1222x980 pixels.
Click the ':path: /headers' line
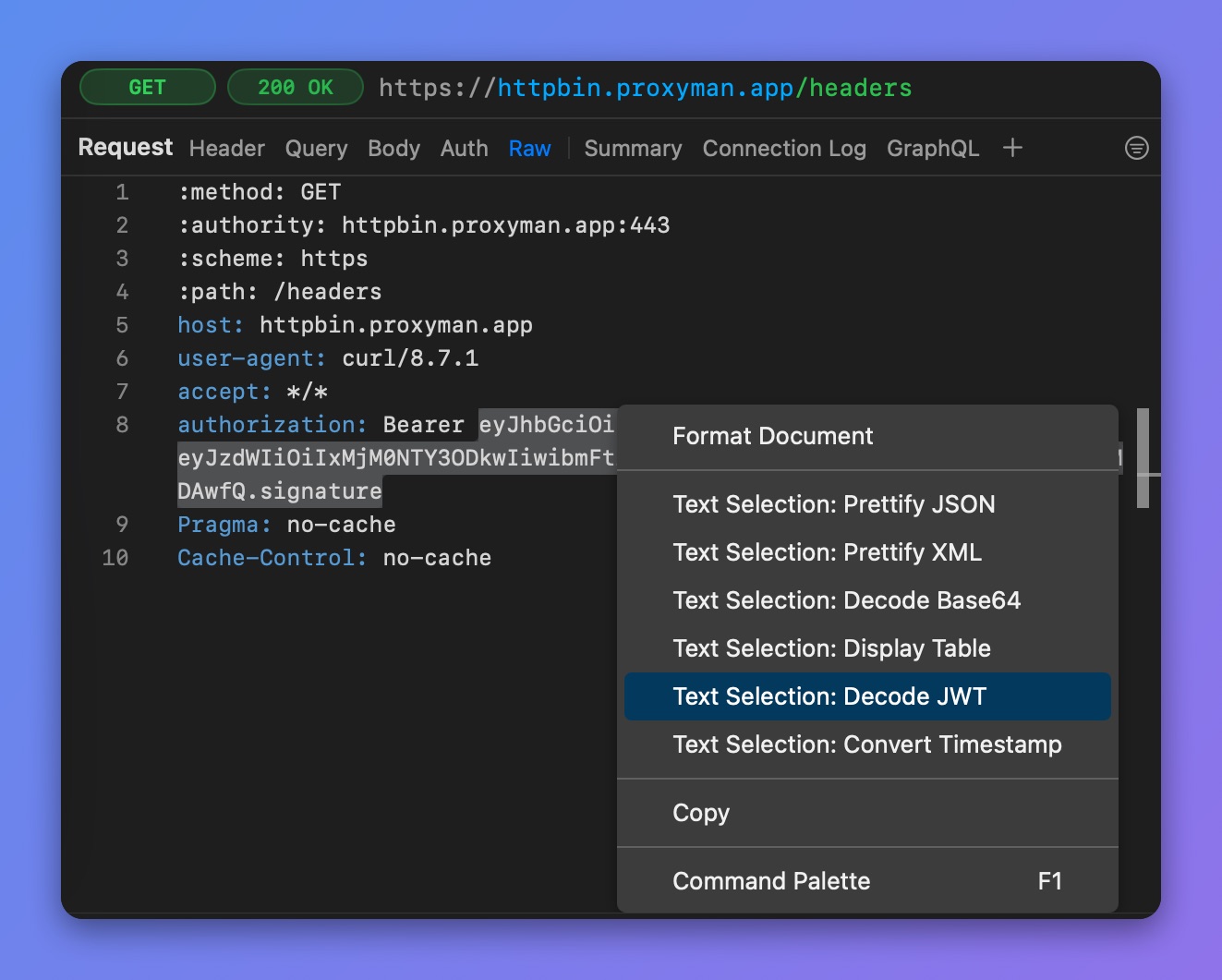(x=280, y=292)
